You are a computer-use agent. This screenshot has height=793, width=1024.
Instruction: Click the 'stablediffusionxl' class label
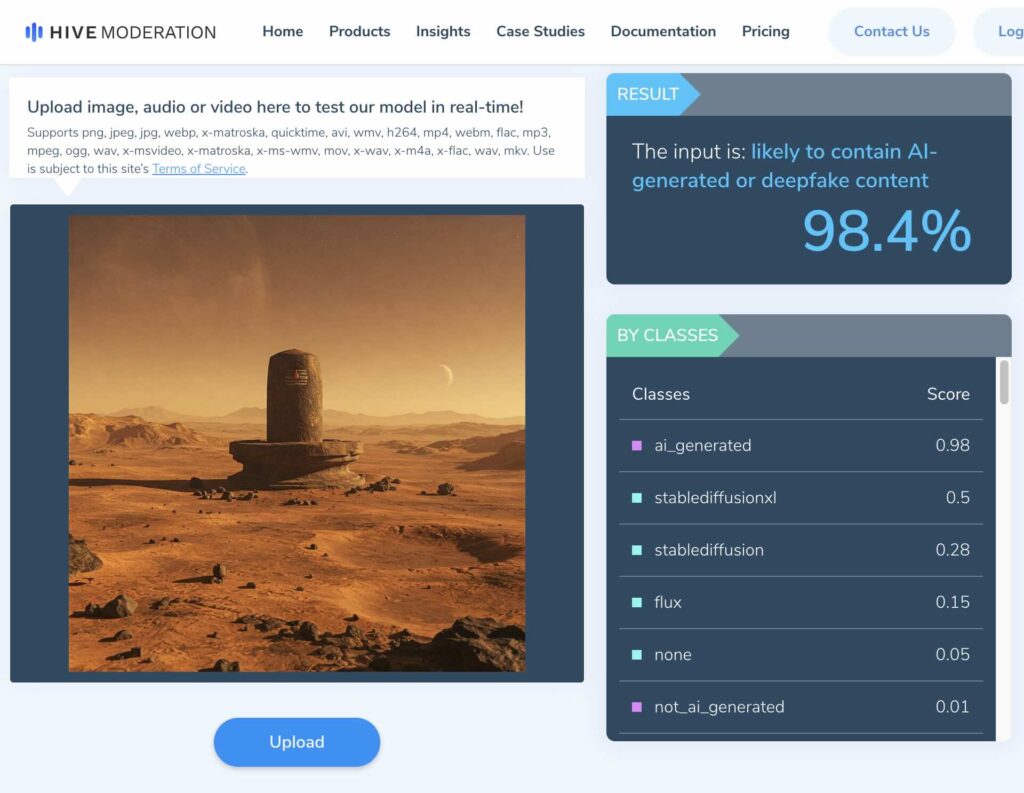[x=715, y=498]
